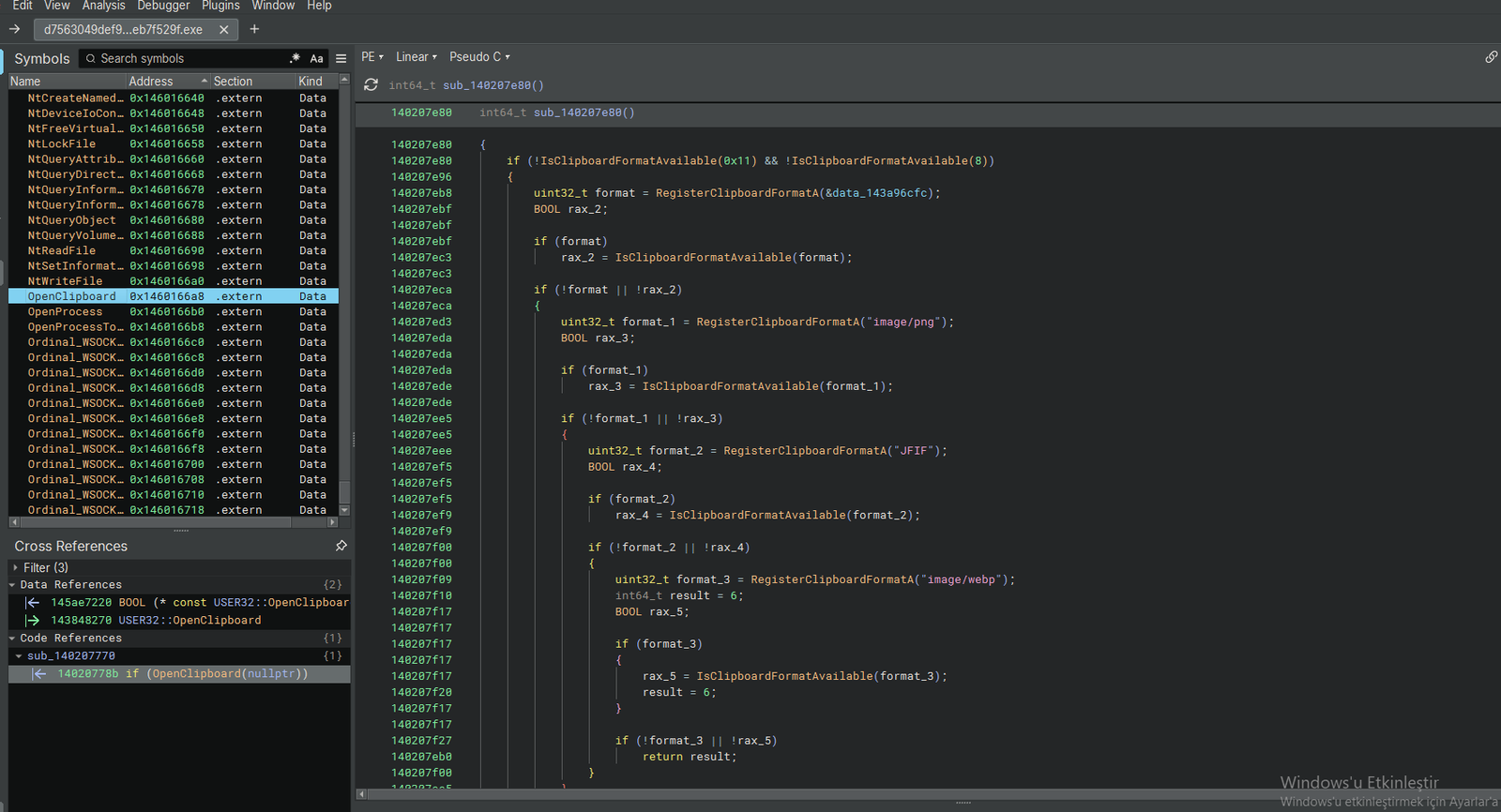Sort symbols by Name column
Screen dimensions: 1501x812
(67, 82)
